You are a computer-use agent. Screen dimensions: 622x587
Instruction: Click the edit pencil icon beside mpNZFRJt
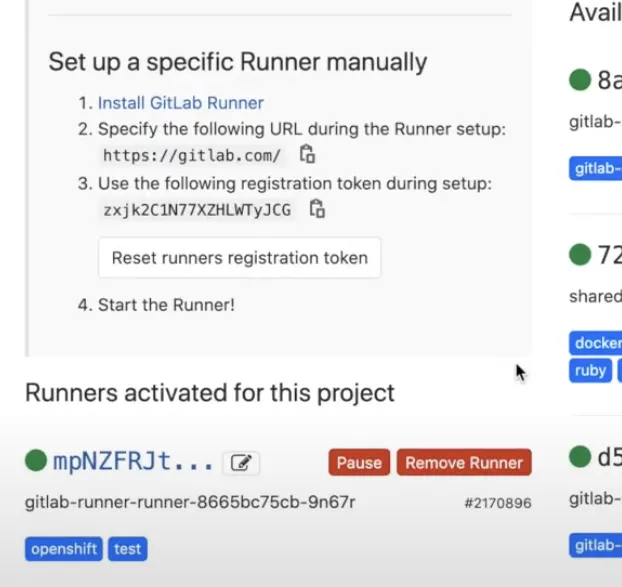(240, 463)
